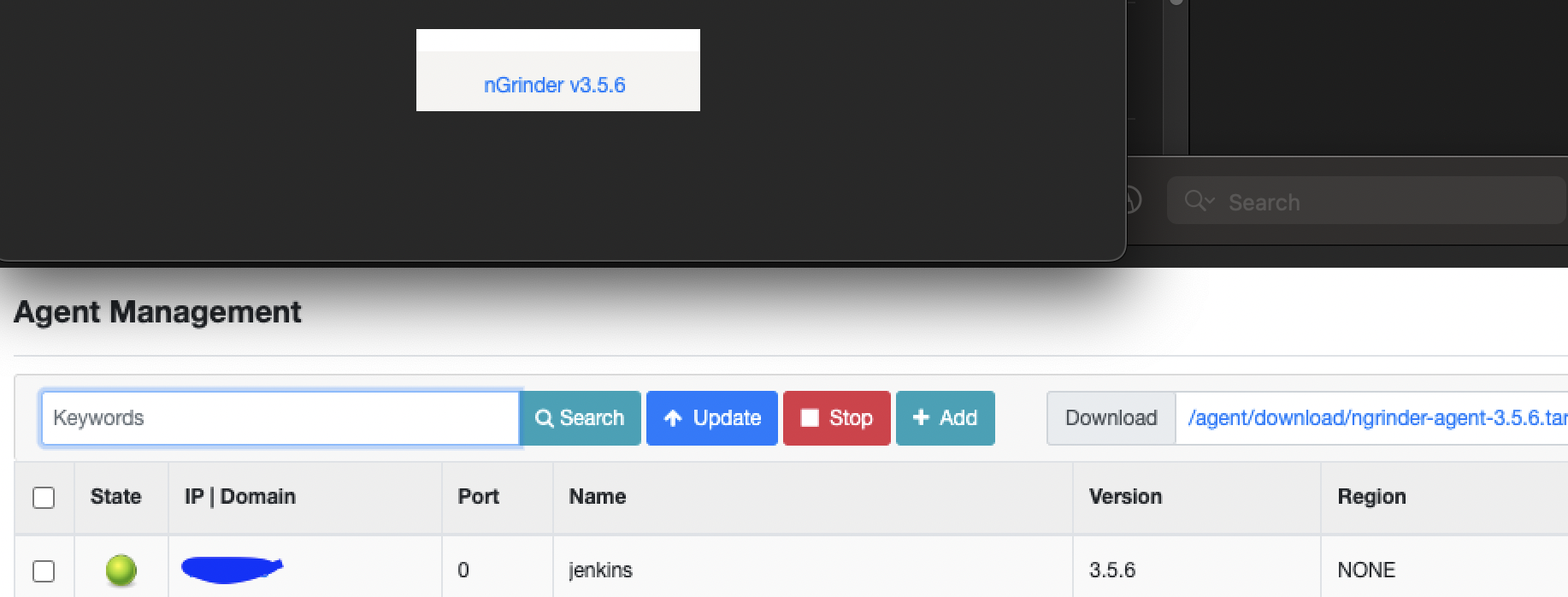The width and height of the screenshot is (1568, 597).
Task: Click the Download label beside agent link
Action: pyautogui.click(x=1111, y=418)
